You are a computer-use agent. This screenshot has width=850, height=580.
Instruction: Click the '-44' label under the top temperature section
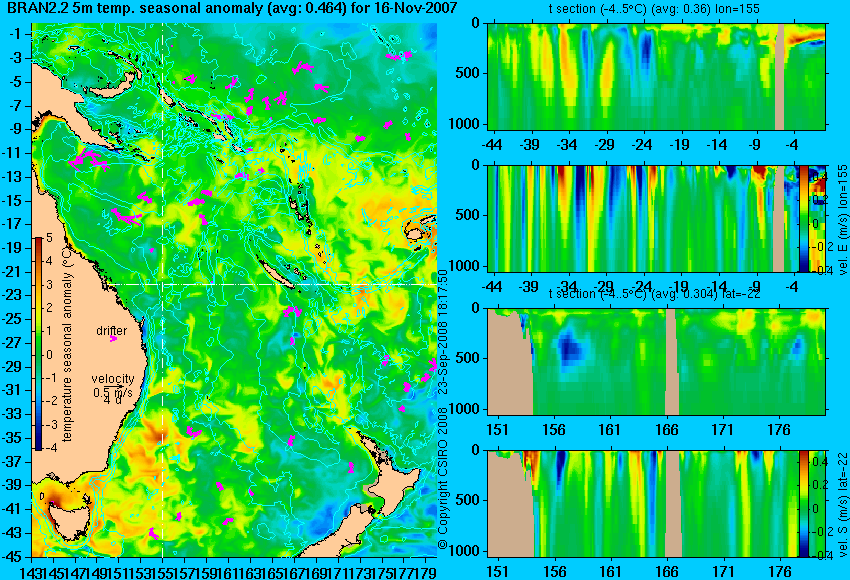(x=492, y=145)
